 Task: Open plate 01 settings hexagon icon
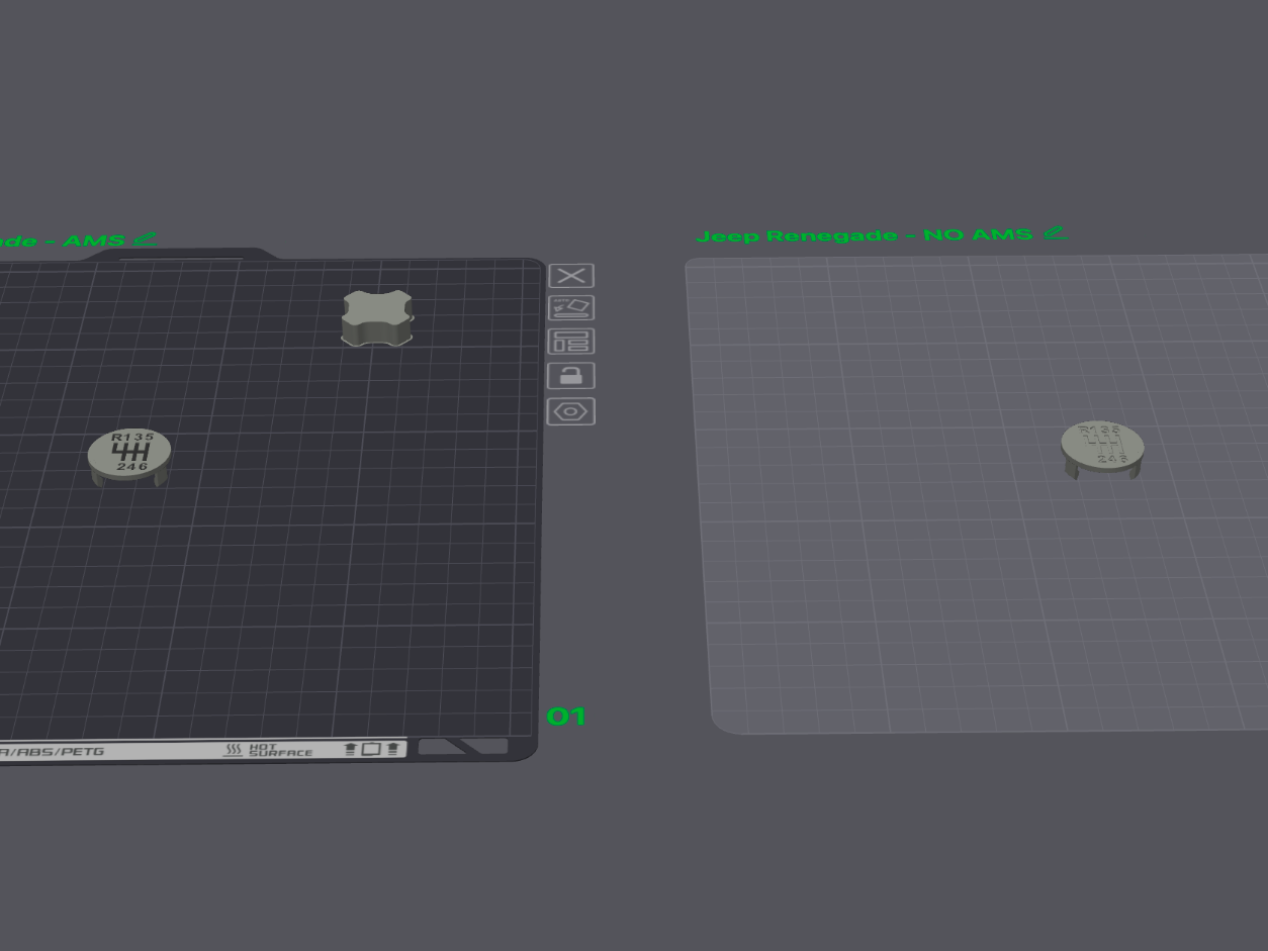(571, 411)
